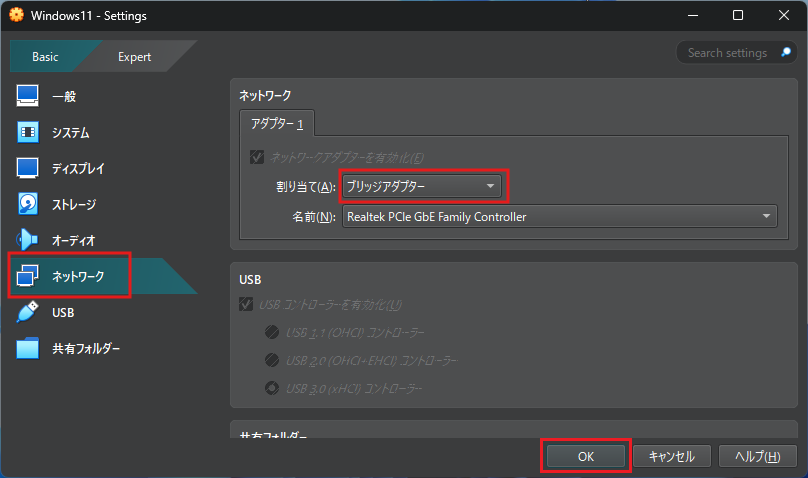Switch to the Expert tab
This screenshot has width=808, height=478.
[x=134, y=57]
